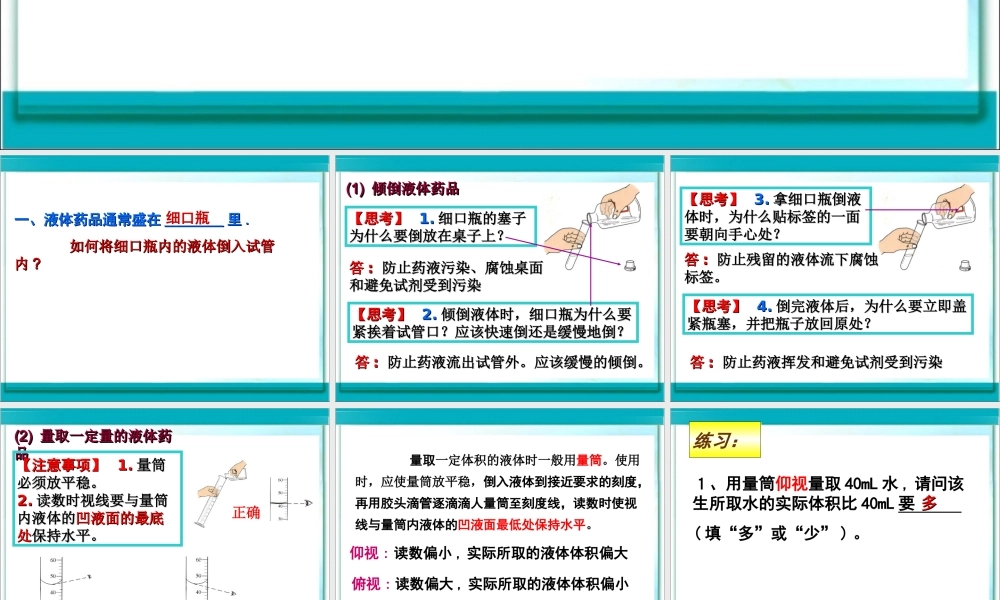
Task: Click the red word 量筒 in the paragraph
Action: point(589,460)
